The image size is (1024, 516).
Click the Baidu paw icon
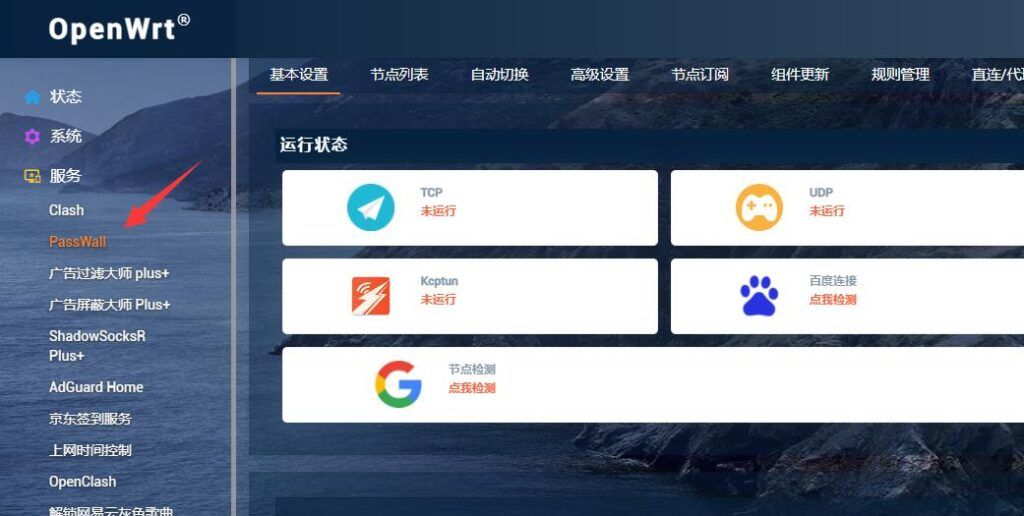point(759,296)
